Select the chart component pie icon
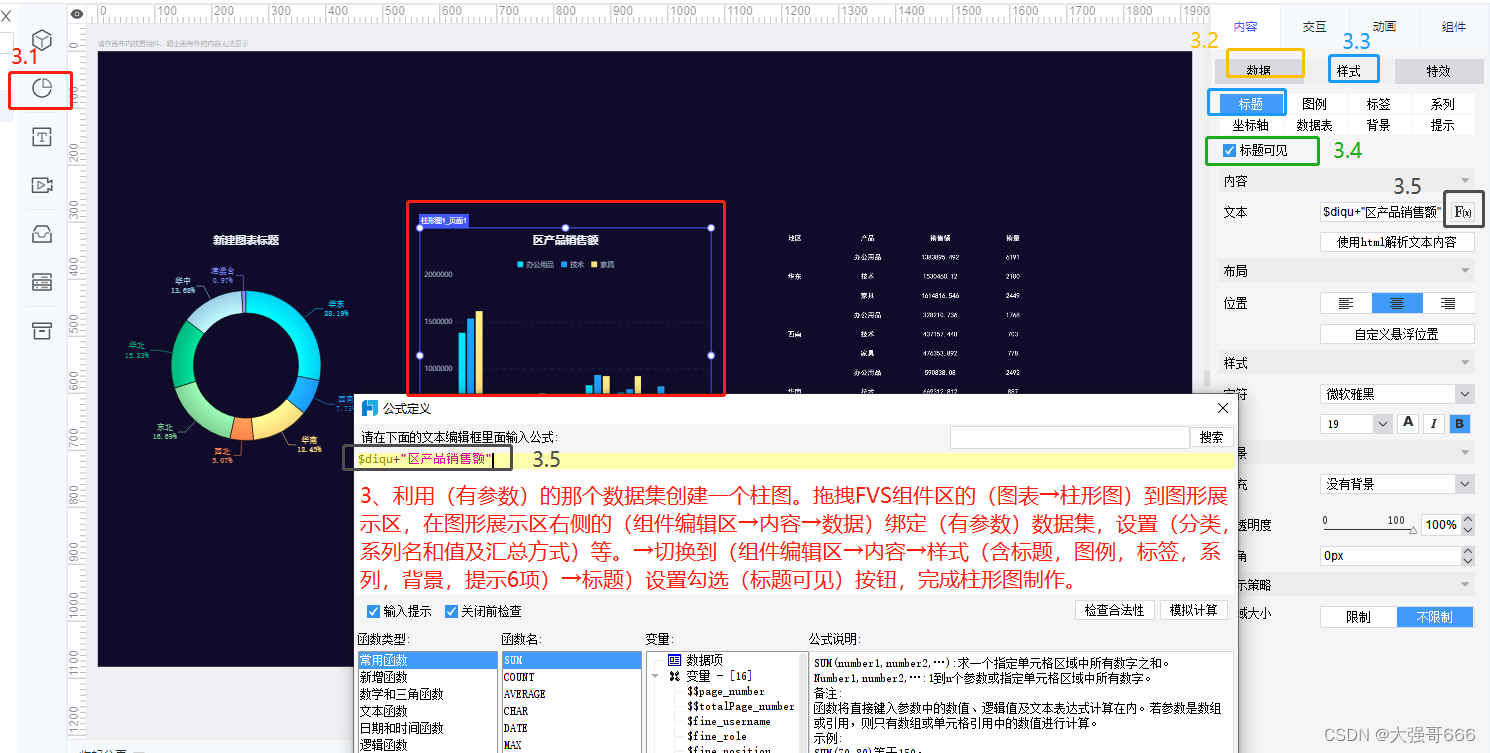 click(x=42, y=88)
